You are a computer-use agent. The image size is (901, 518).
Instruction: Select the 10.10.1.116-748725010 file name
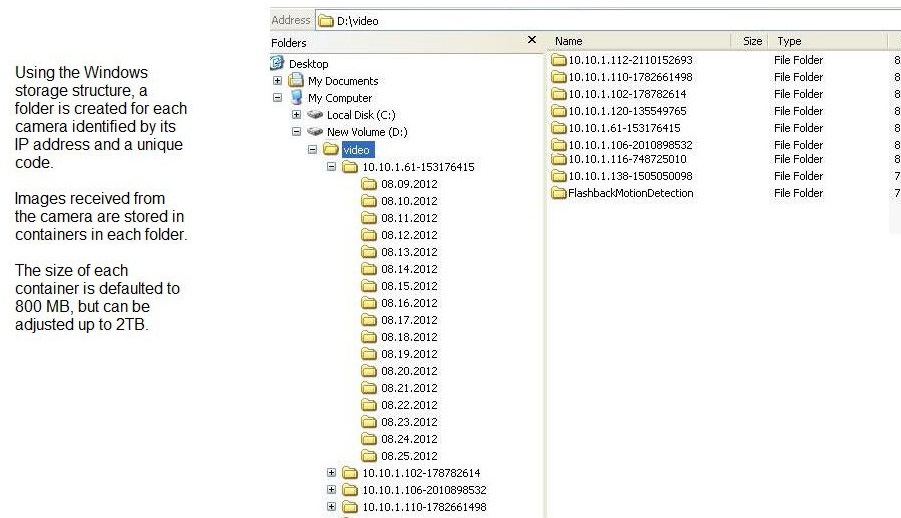click(x=627, y=159)
